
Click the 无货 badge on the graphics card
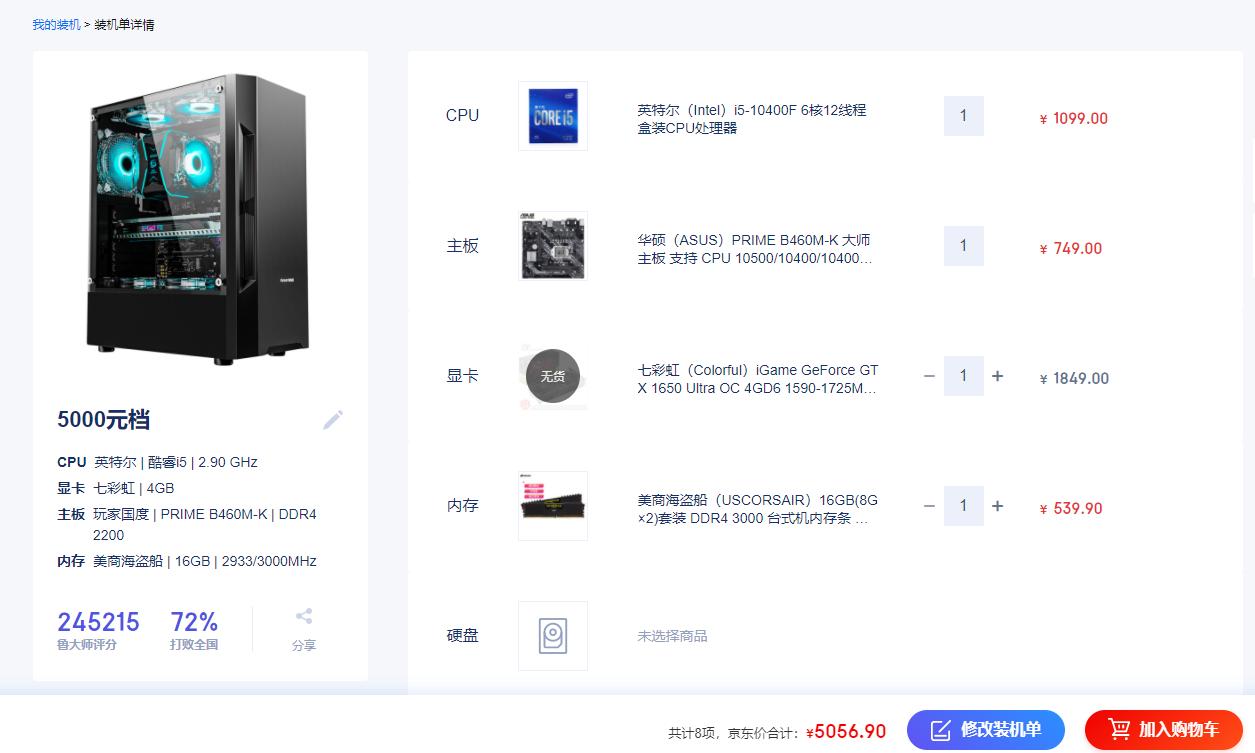[x=552, y=375]
